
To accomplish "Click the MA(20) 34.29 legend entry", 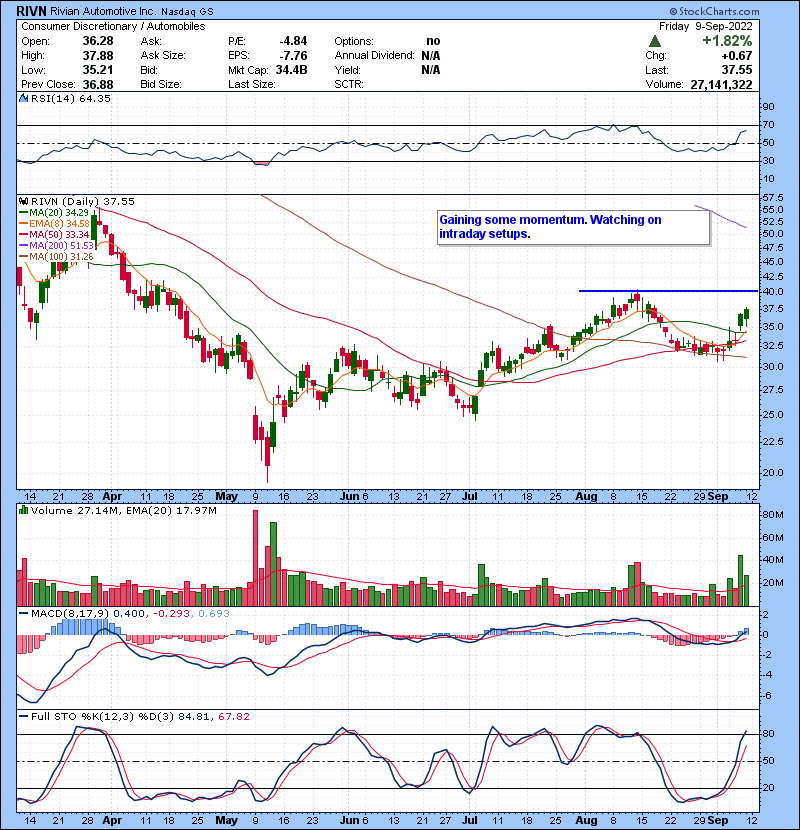I will coord(54,213).
